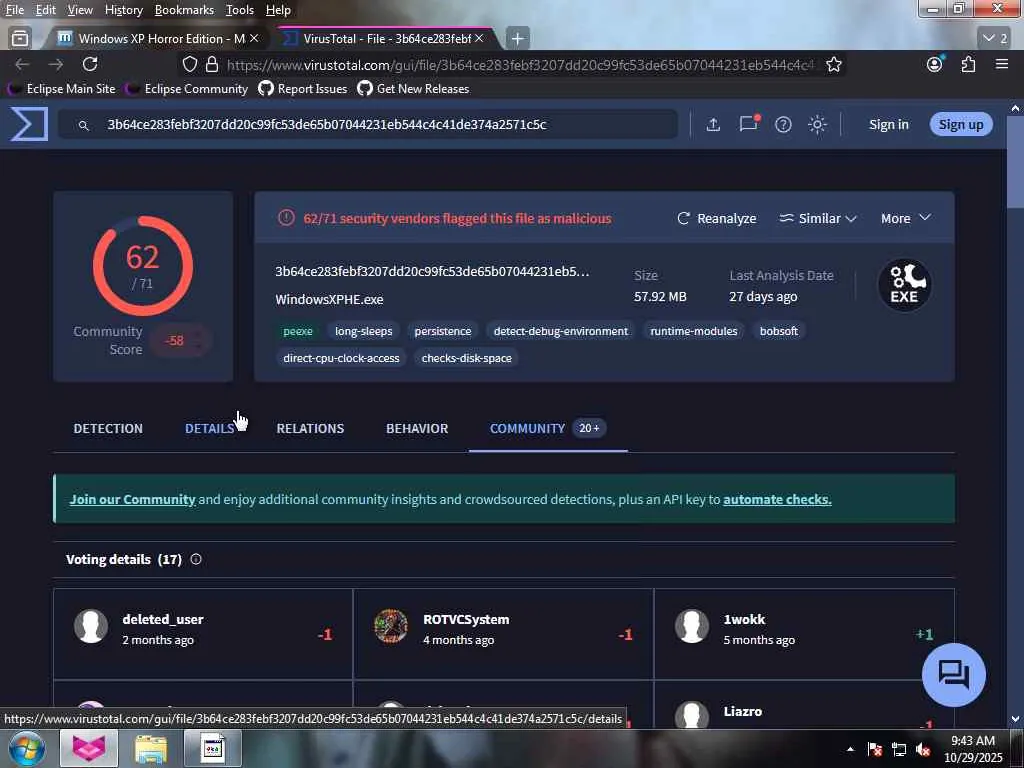
Task: Expand the Similar dropdown
Action: pos(818,219)
